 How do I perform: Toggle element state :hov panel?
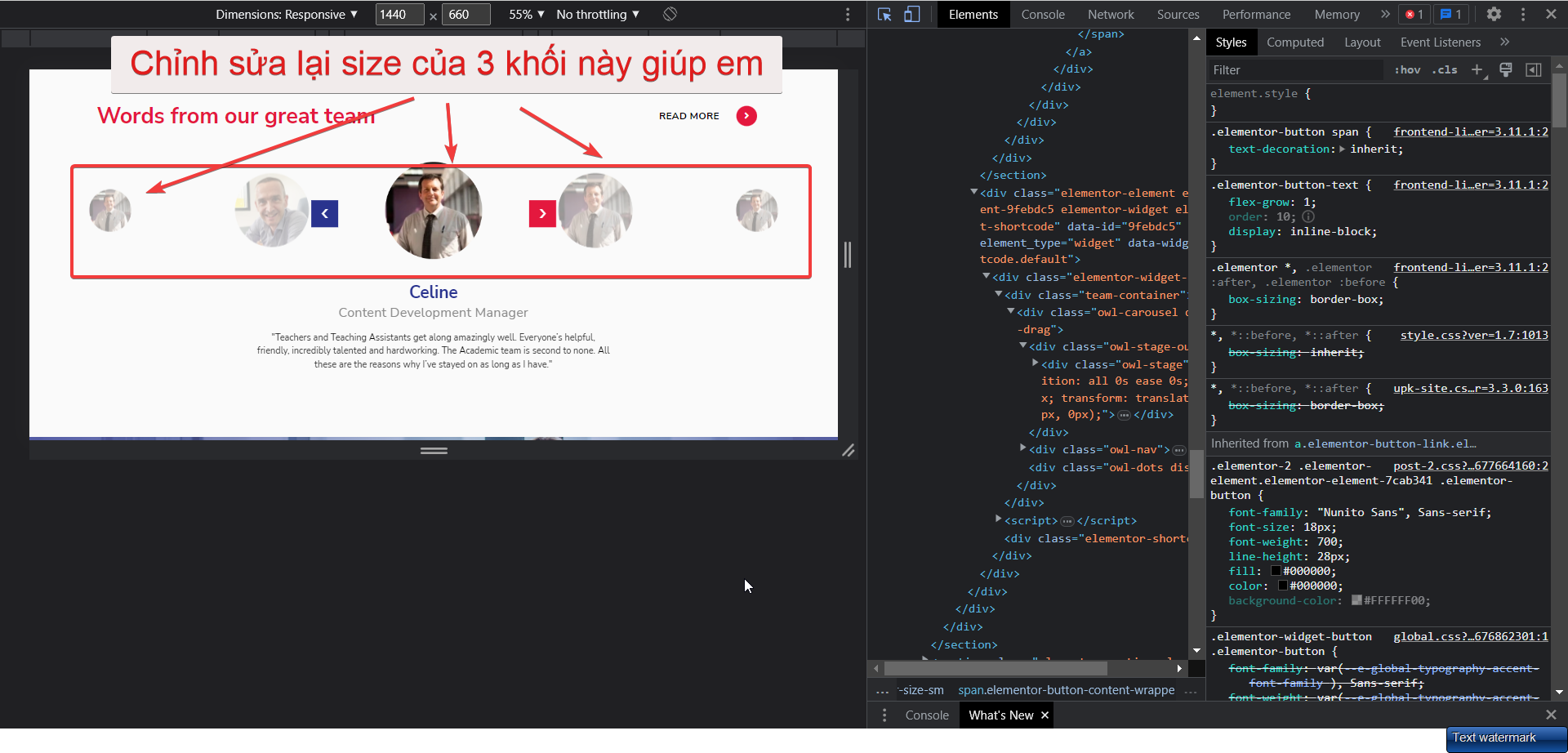click(x=1407, y=70)
